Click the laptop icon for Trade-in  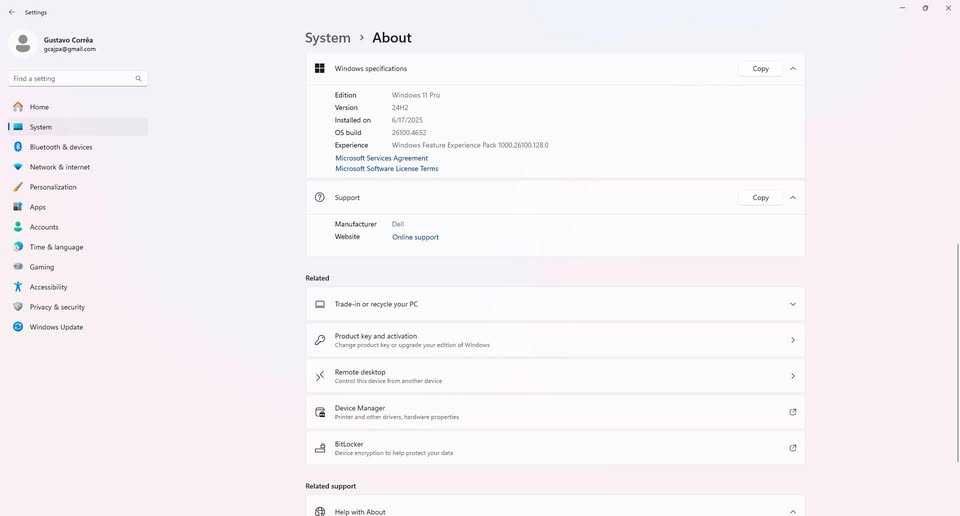[x=320, y=304]
